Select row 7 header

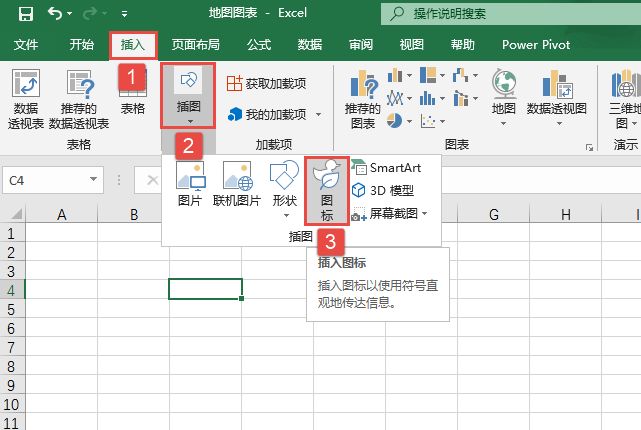12,347
